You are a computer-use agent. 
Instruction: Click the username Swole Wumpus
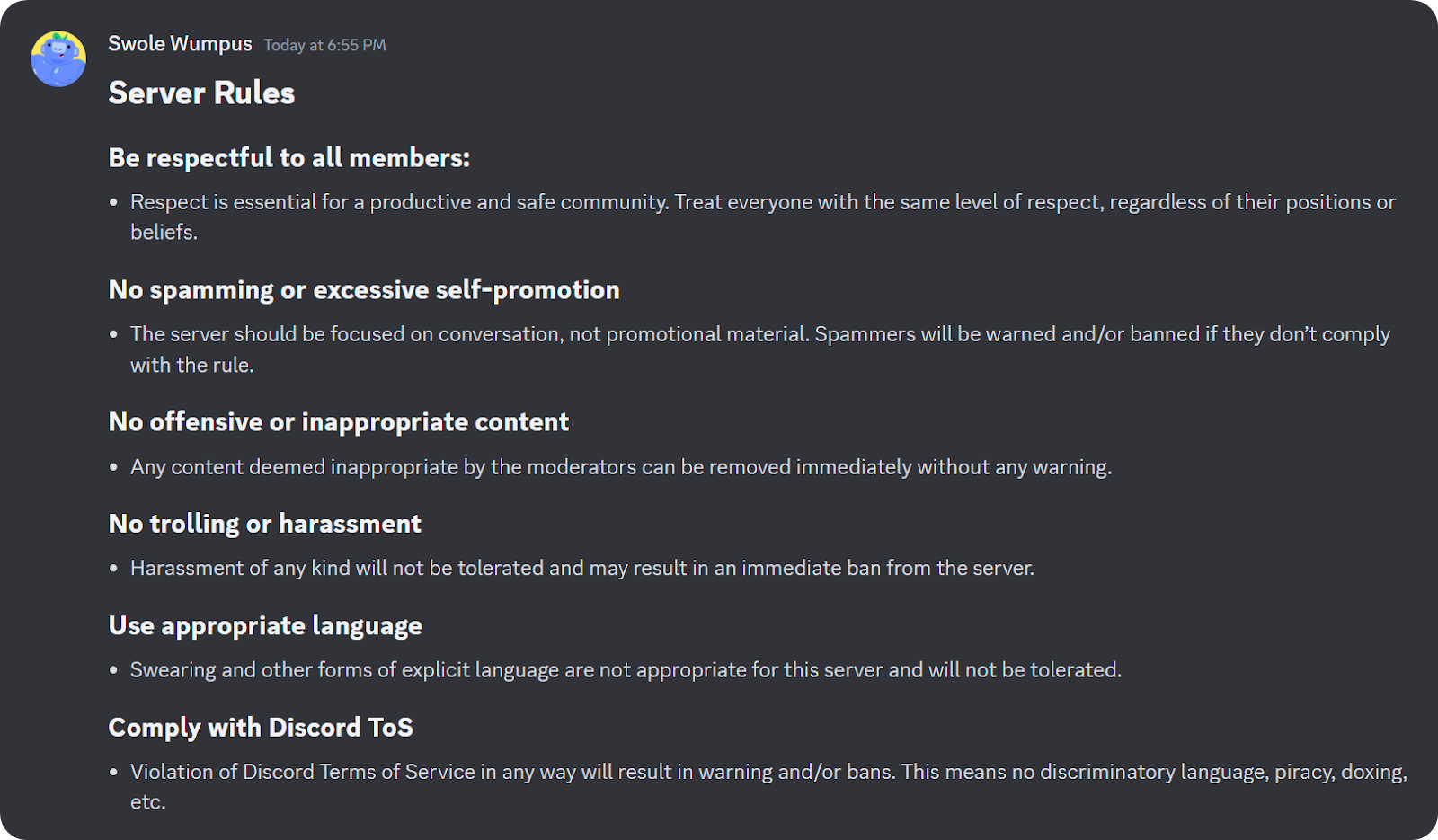click(180, 43)
